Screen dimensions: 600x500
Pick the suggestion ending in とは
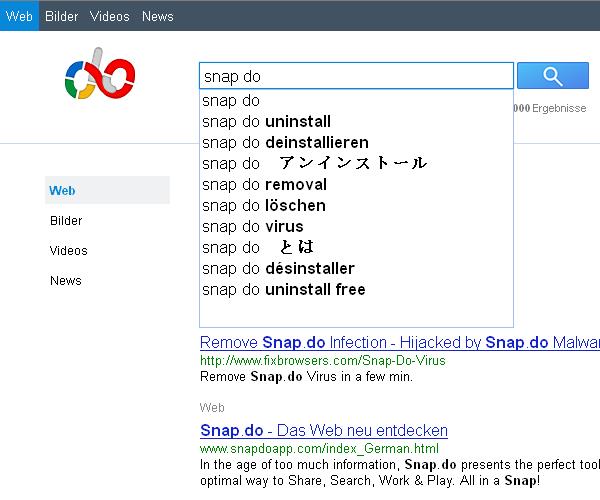(x=356, y=248)
